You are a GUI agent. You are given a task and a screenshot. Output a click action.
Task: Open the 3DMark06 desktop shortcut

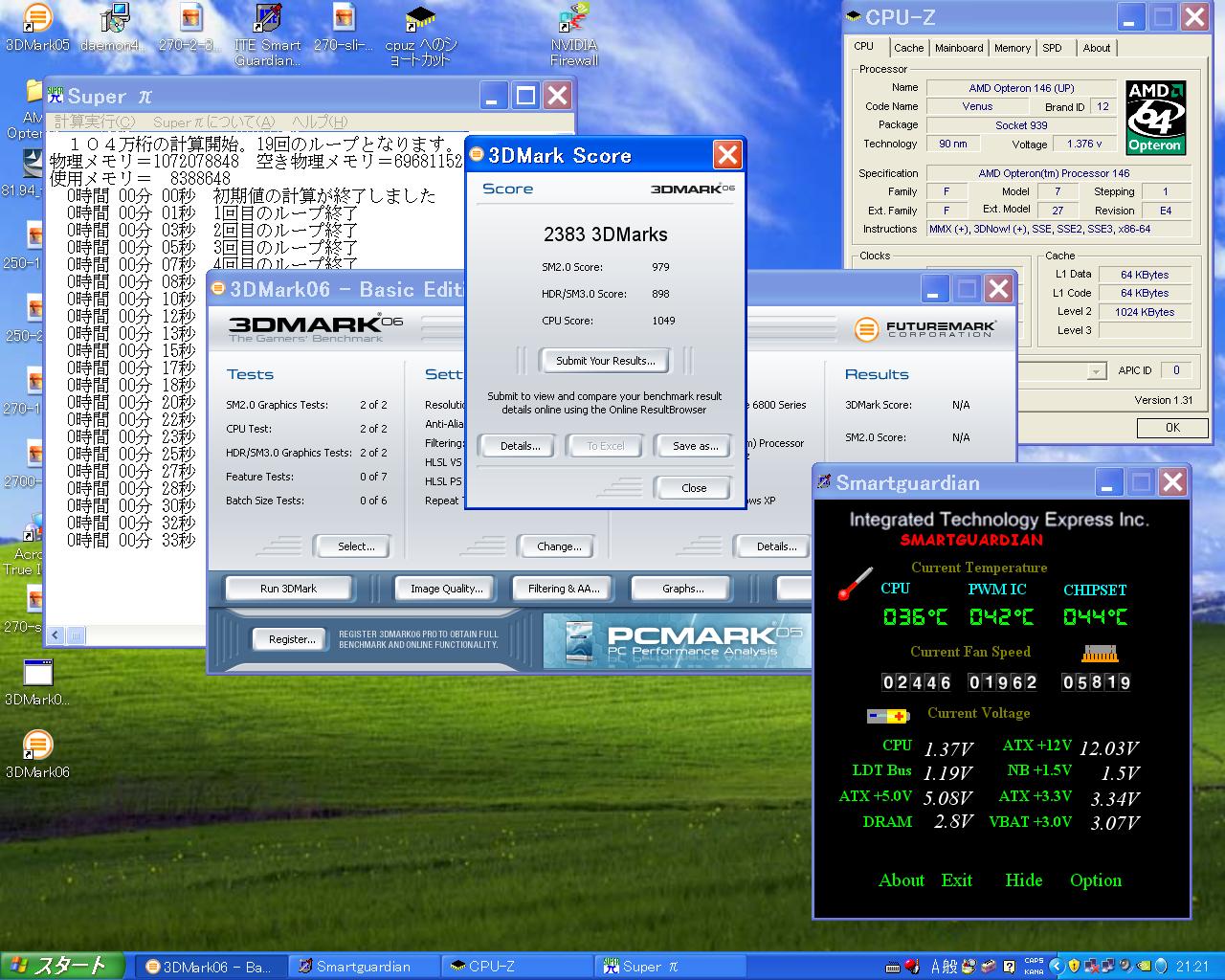37,754
